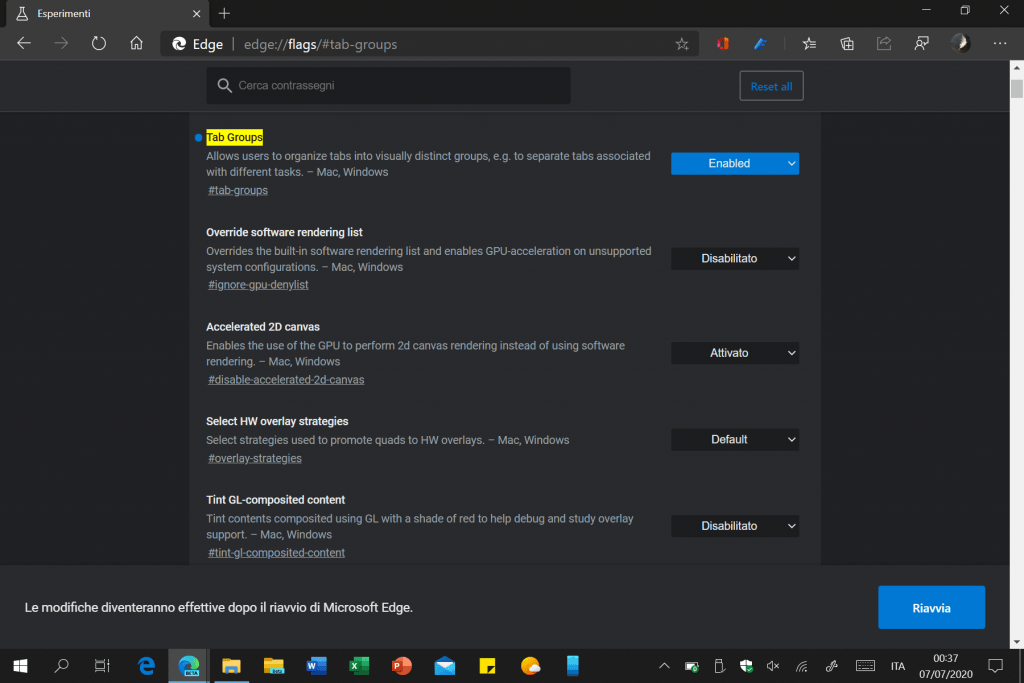Click the Office extension icon

click(x=722, y=44)
